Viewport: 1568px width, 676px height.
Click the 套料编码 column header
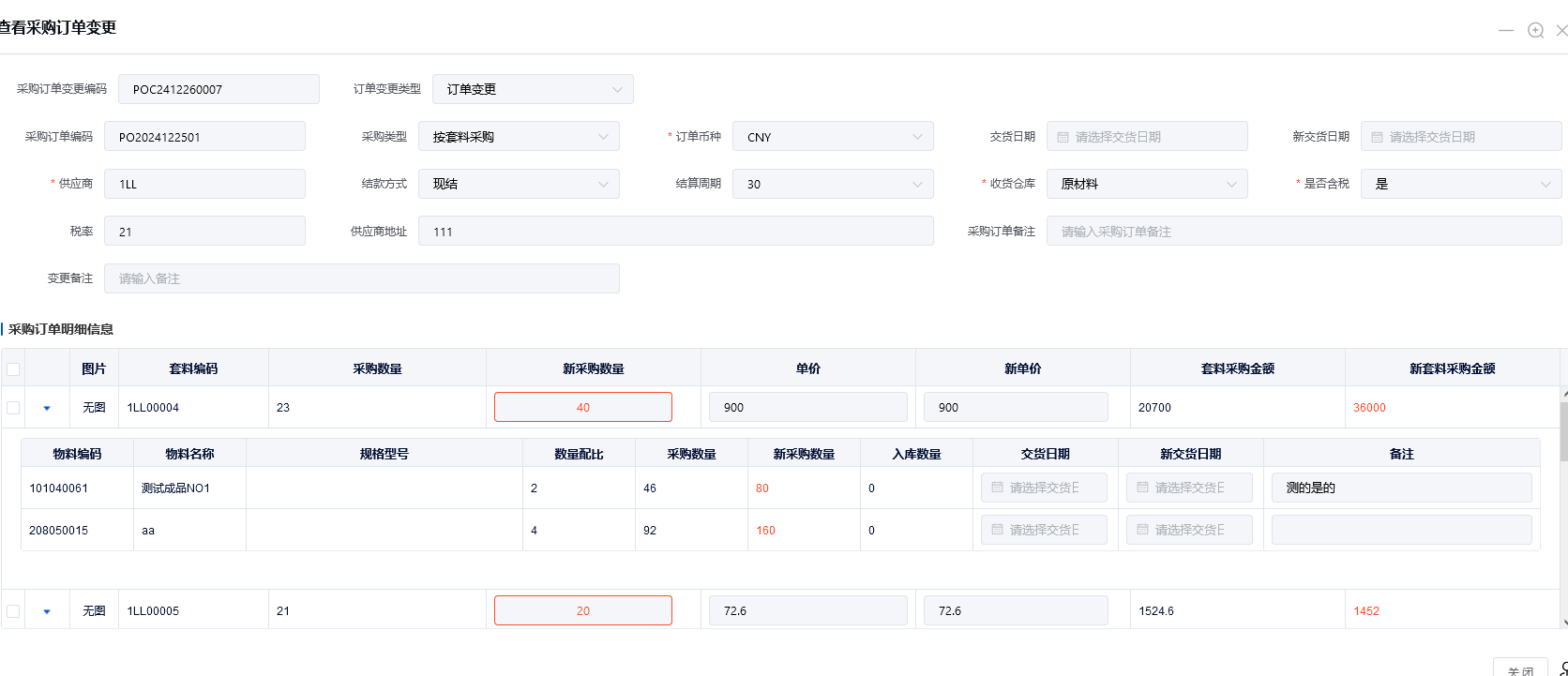[x=193, y=368]
